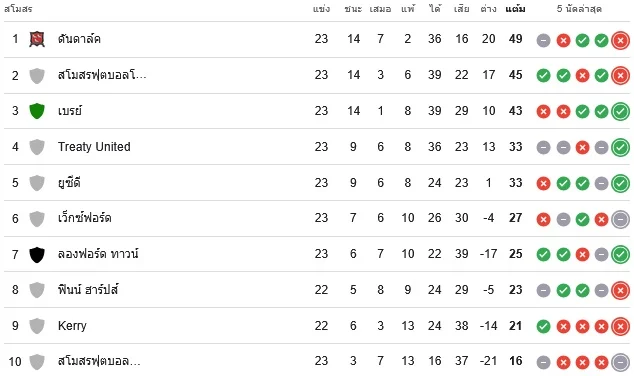The width and height of the screenshot is (634, 376).
Task: Click the latest-match green win icon for Treaty United
Action: [x=620, y=148]
